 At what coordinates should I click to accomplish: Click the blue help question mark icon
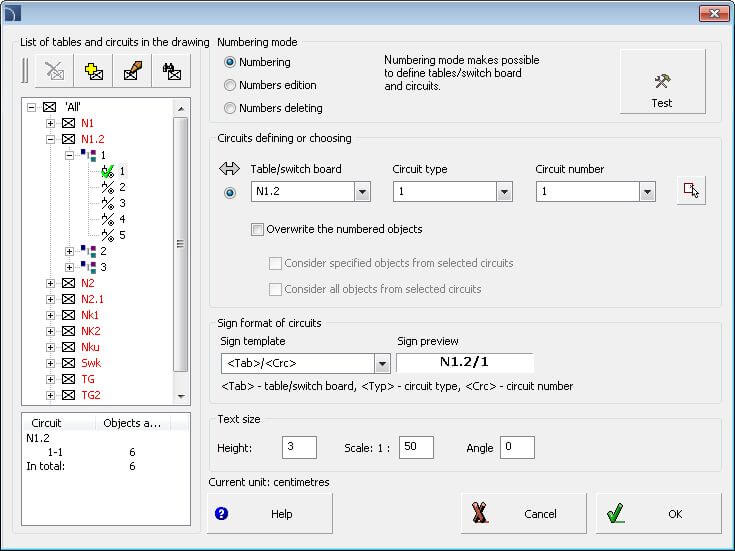(x=222, y=514)
